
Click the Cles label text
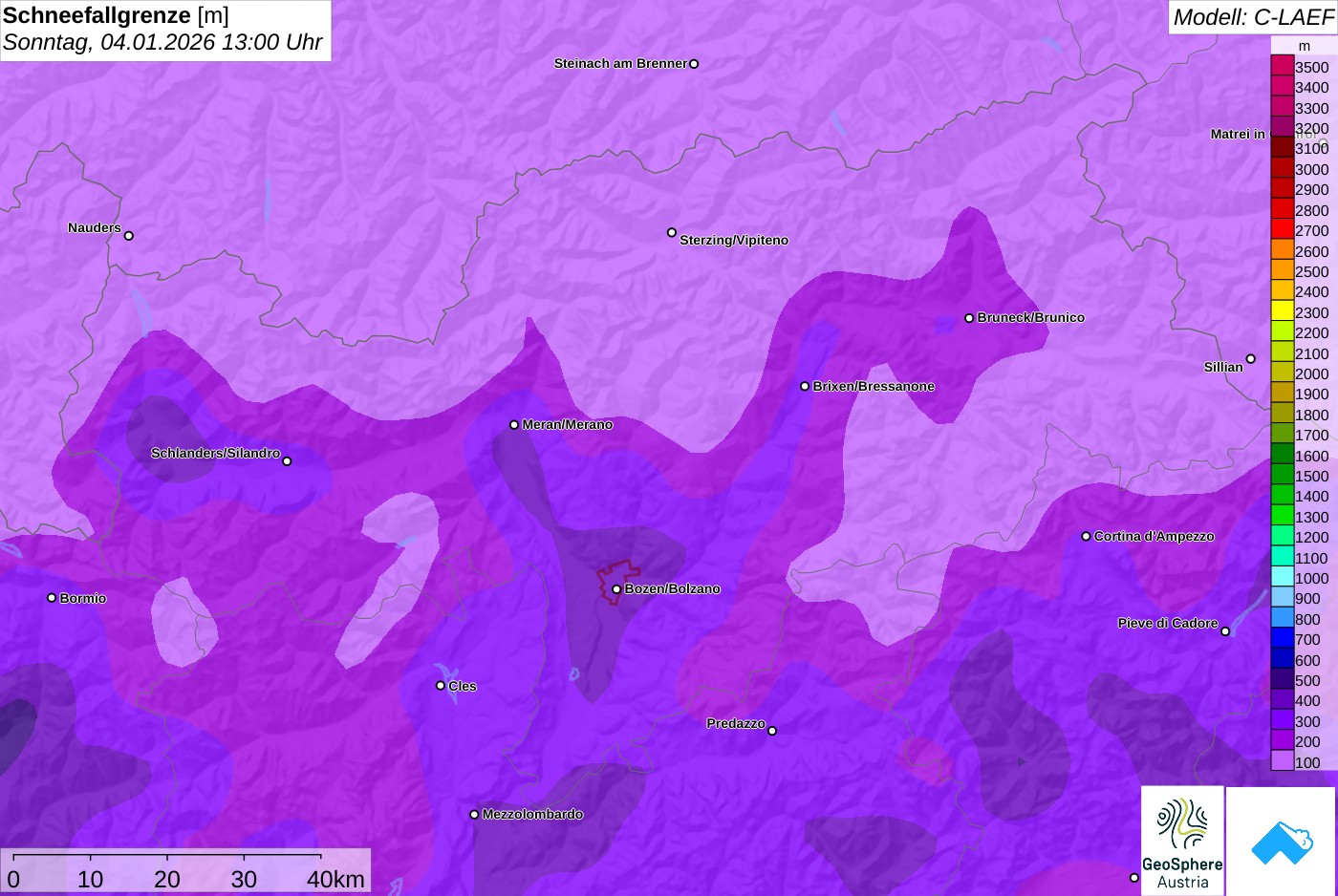[x=463, y=687]
